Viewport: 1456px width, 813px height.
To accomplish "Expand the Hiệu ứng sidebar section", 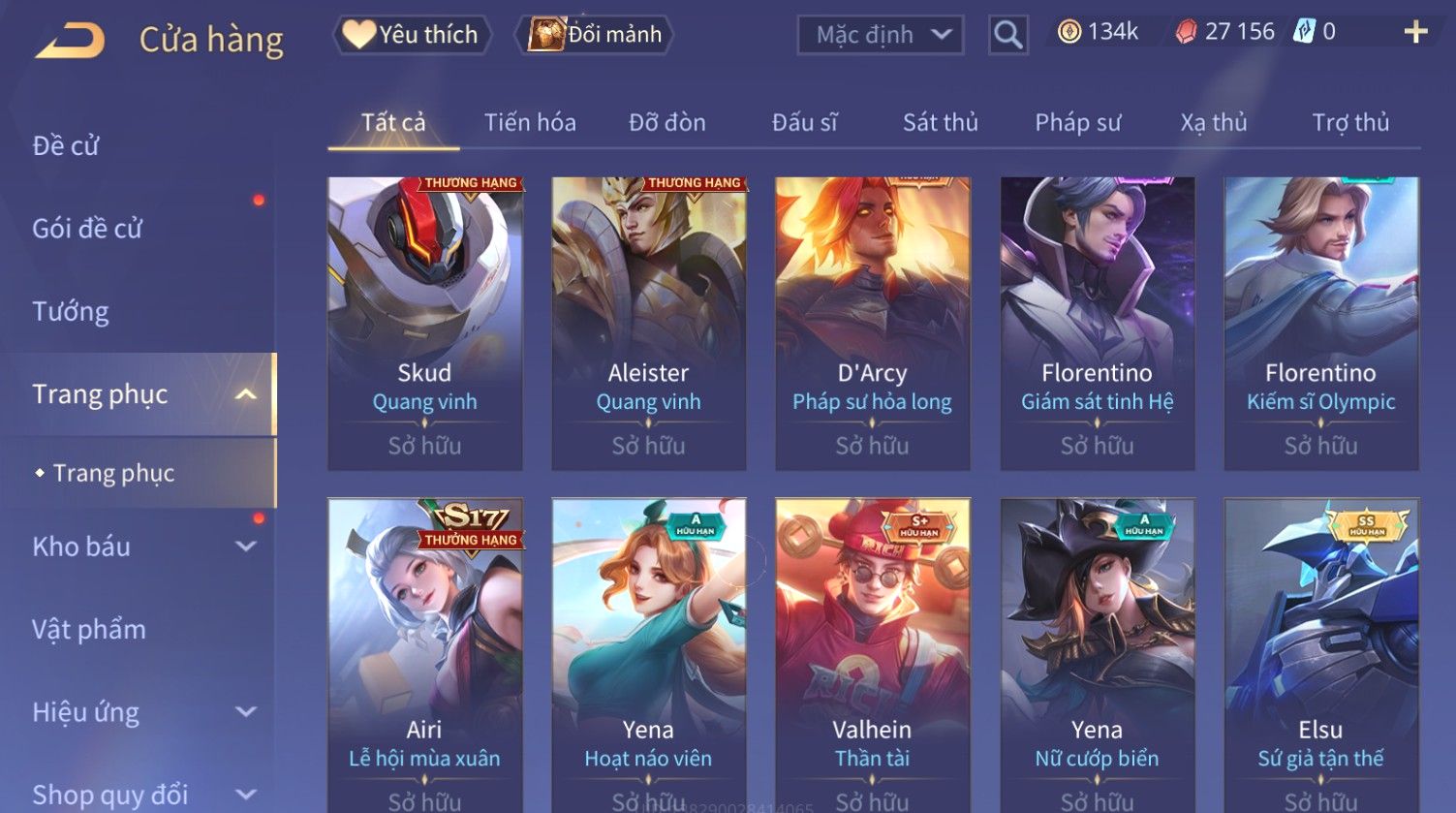I will coord(246,712).
